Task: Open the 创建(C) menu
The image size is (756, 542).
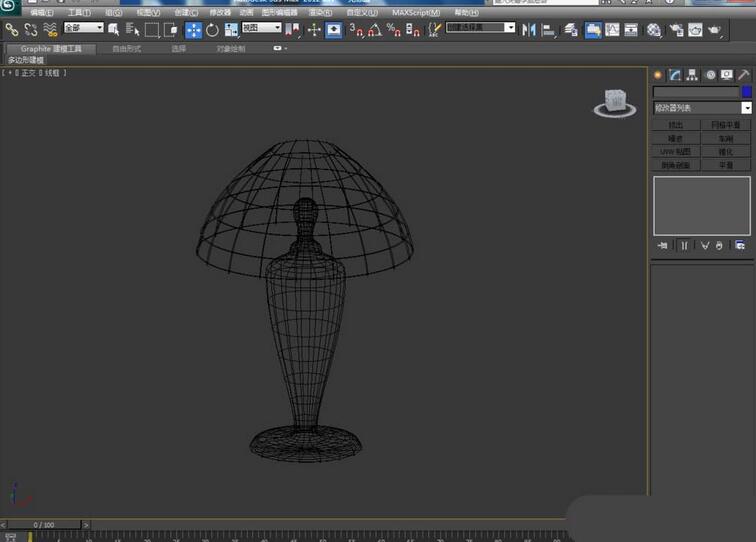Action: [186, 13]
